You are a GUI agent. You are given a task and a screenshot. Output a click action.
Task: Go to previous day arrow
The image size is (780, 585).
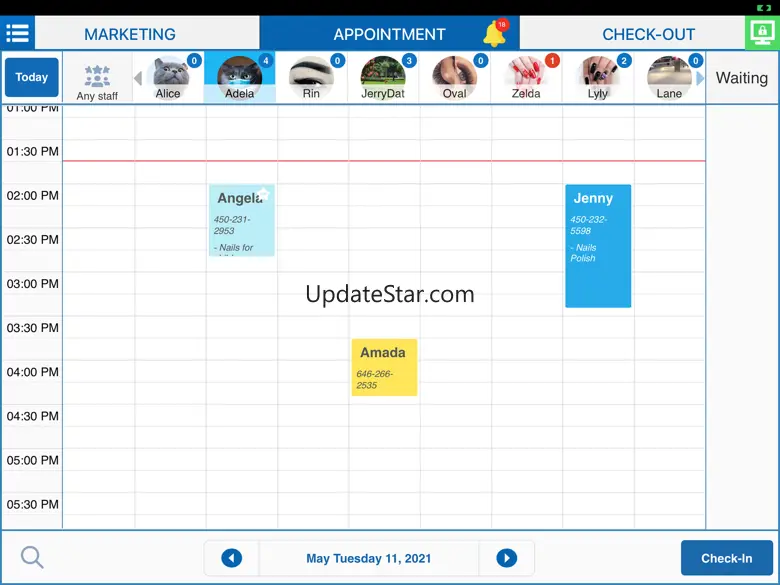(232, 558)
